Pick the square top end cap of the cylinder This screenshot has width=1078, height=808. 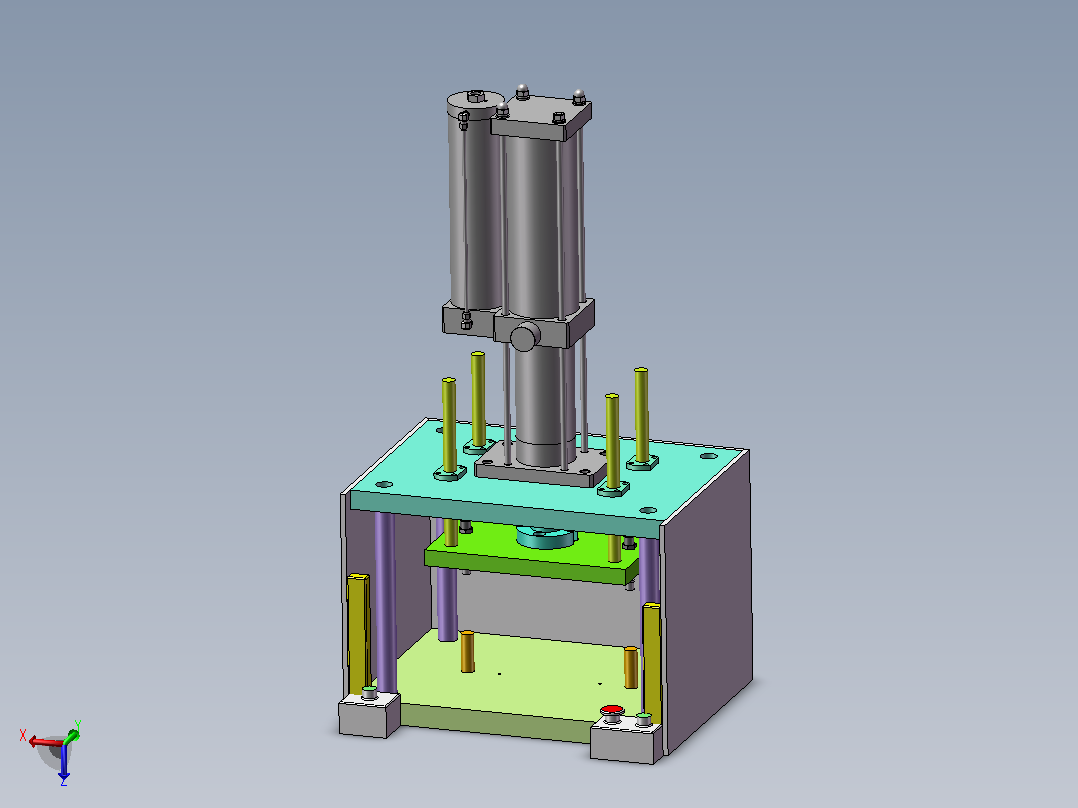(542, 116)
